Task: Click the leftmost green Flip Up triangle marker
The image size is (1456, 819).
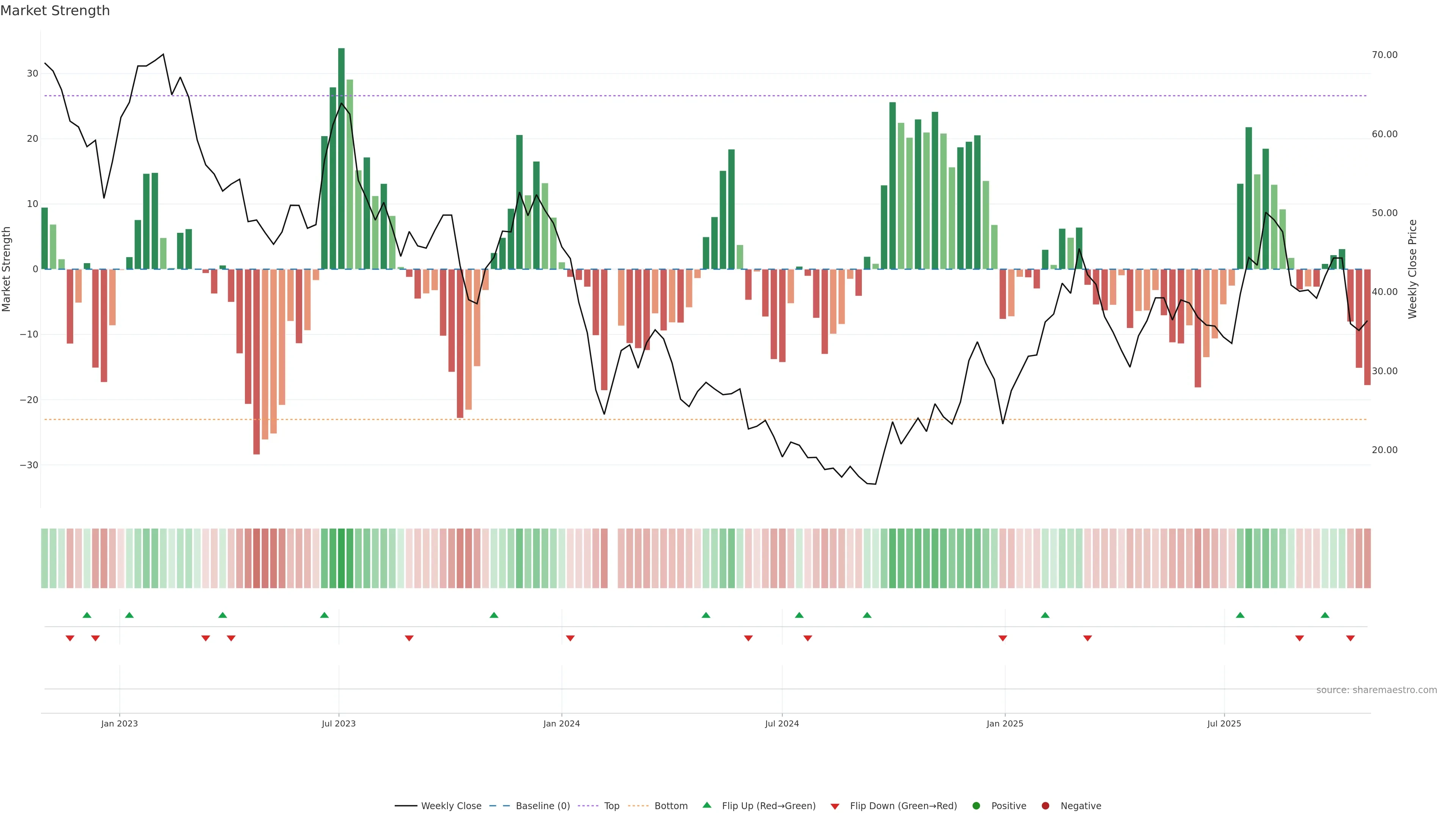Action: [87, 615]
